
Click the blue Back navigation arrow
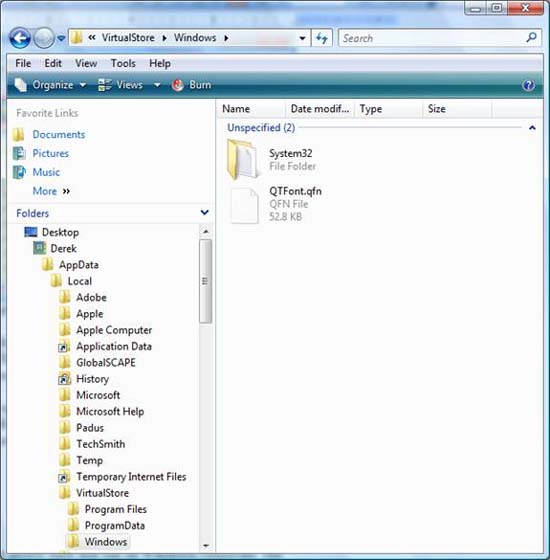pyautogui.click(x=20, y=38)
